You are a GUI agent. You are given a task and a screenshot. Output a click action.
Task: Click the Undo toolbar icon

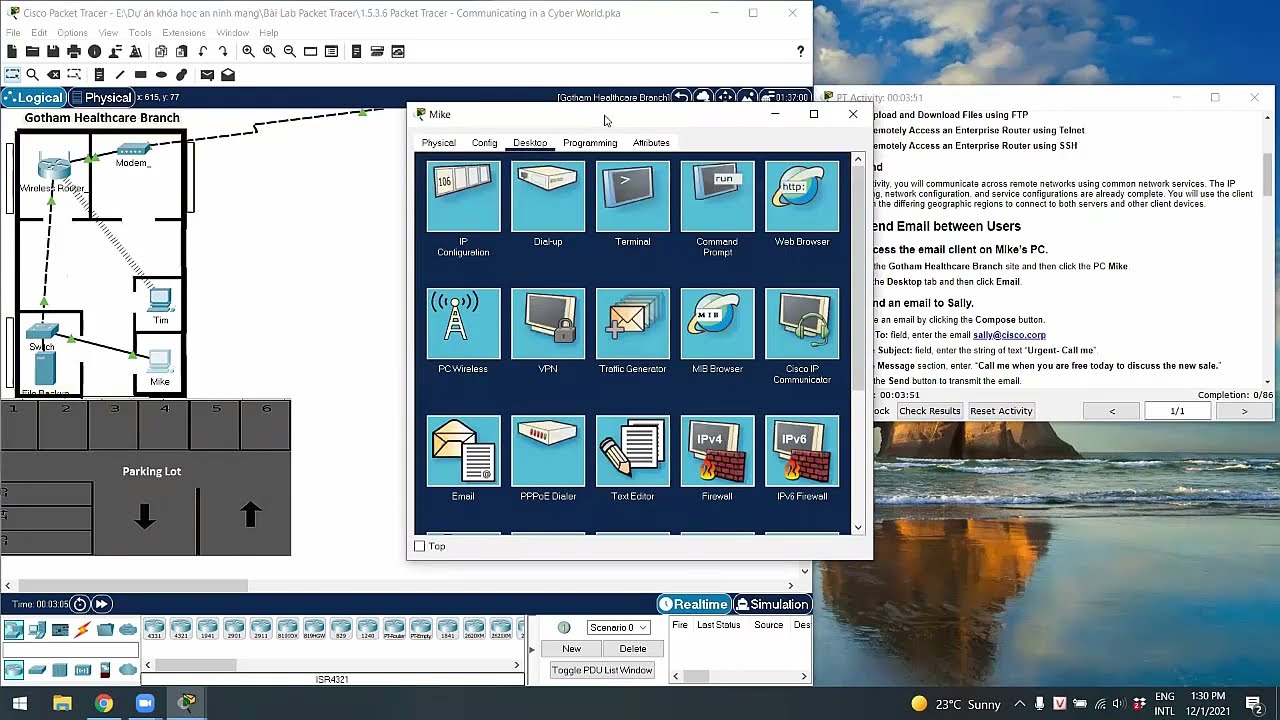pyautogui.click(x=203, y=51)
